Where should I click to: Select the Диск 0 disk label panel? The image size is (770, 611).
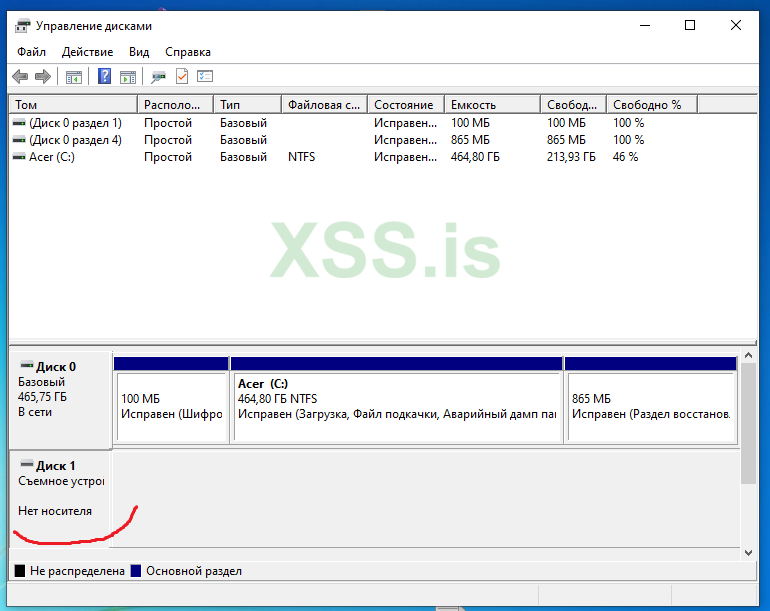(x=60, y=400)
